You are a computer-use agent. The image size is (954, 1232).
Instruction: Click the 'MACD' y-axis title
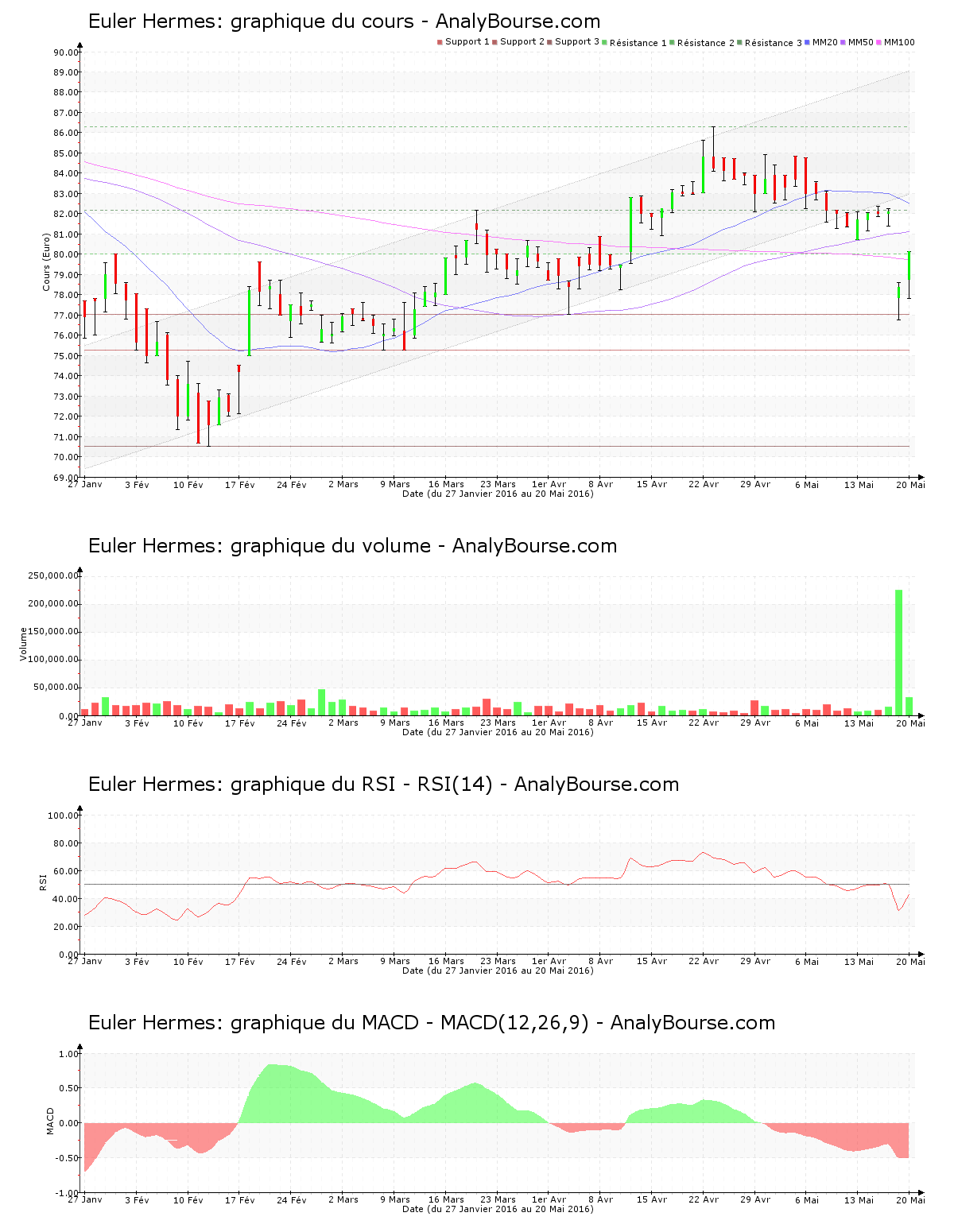tap(50, 1121)
